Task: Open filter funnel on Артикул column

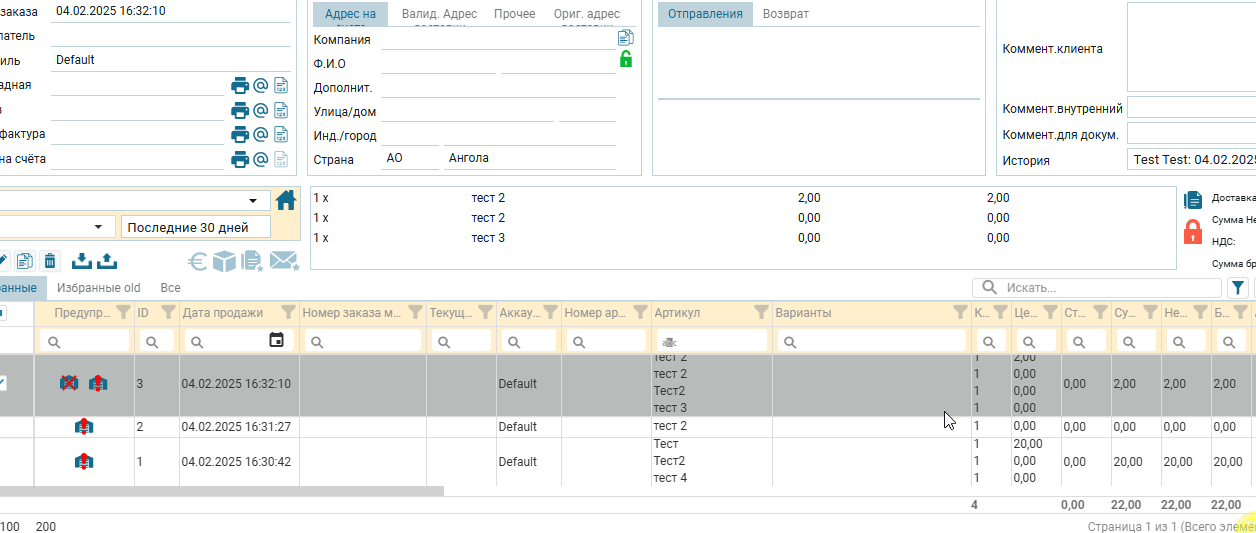Action: (x=760, y=312)
